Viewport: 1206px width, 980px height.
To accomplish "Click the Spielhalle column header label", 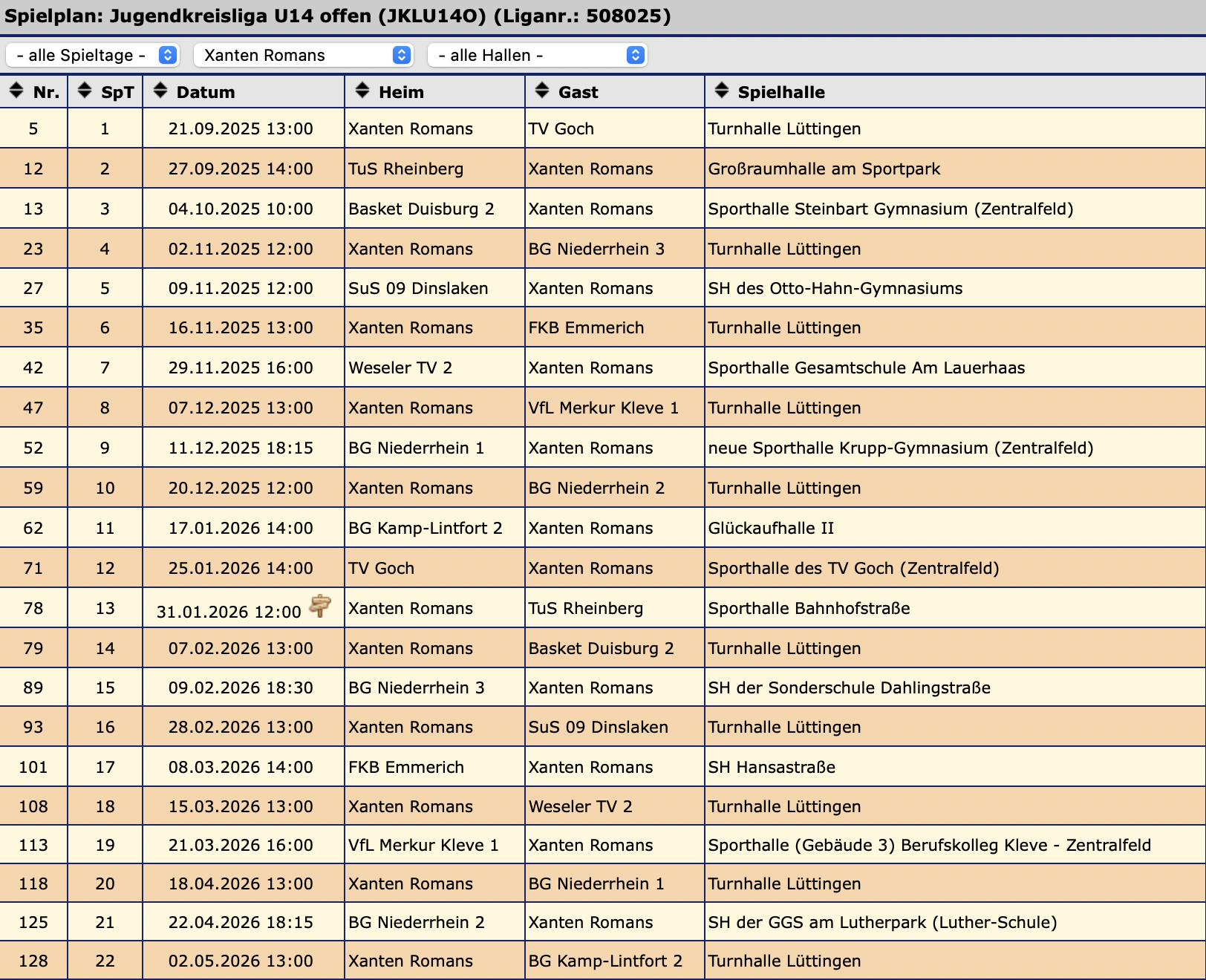I will click(780, 92).
